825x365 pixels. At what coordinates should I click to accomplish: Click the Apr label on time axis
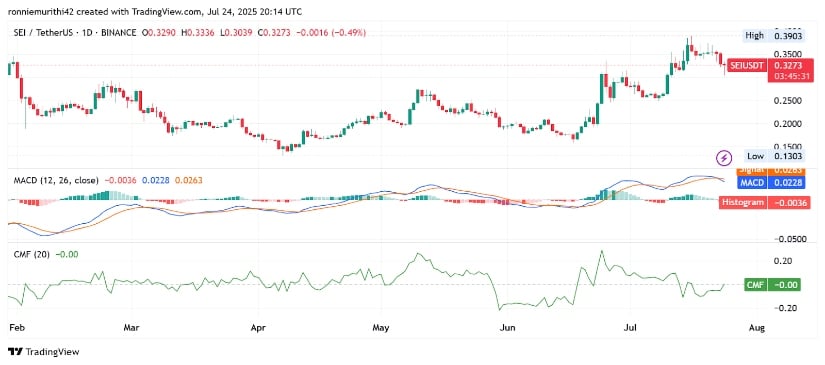pyautogui.click(x=258, y=329)
